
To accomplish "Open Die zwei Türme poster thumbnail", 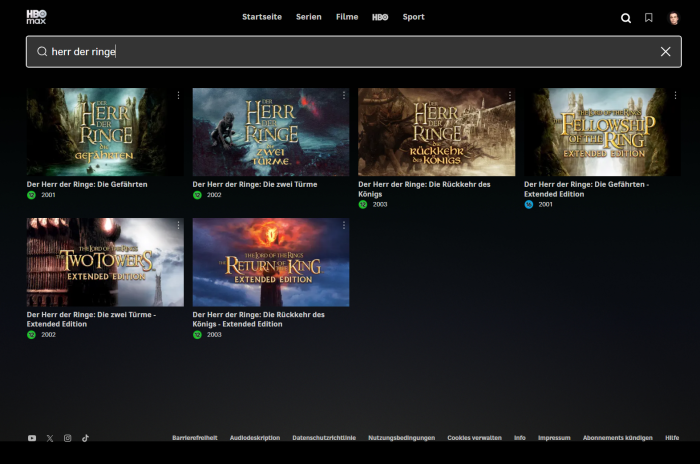I will tap(271, 132).
